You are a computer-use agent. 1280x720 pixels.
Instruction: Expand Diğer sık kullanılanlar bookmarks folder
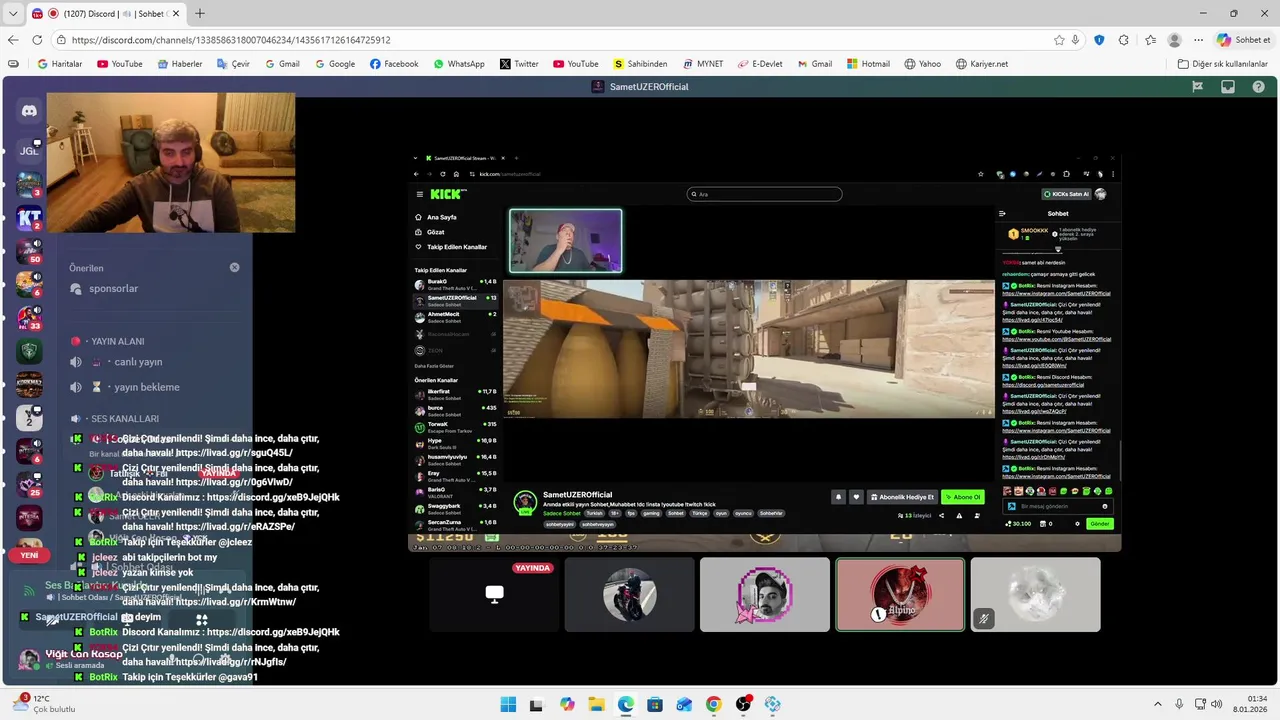(x=1222, y=64)
